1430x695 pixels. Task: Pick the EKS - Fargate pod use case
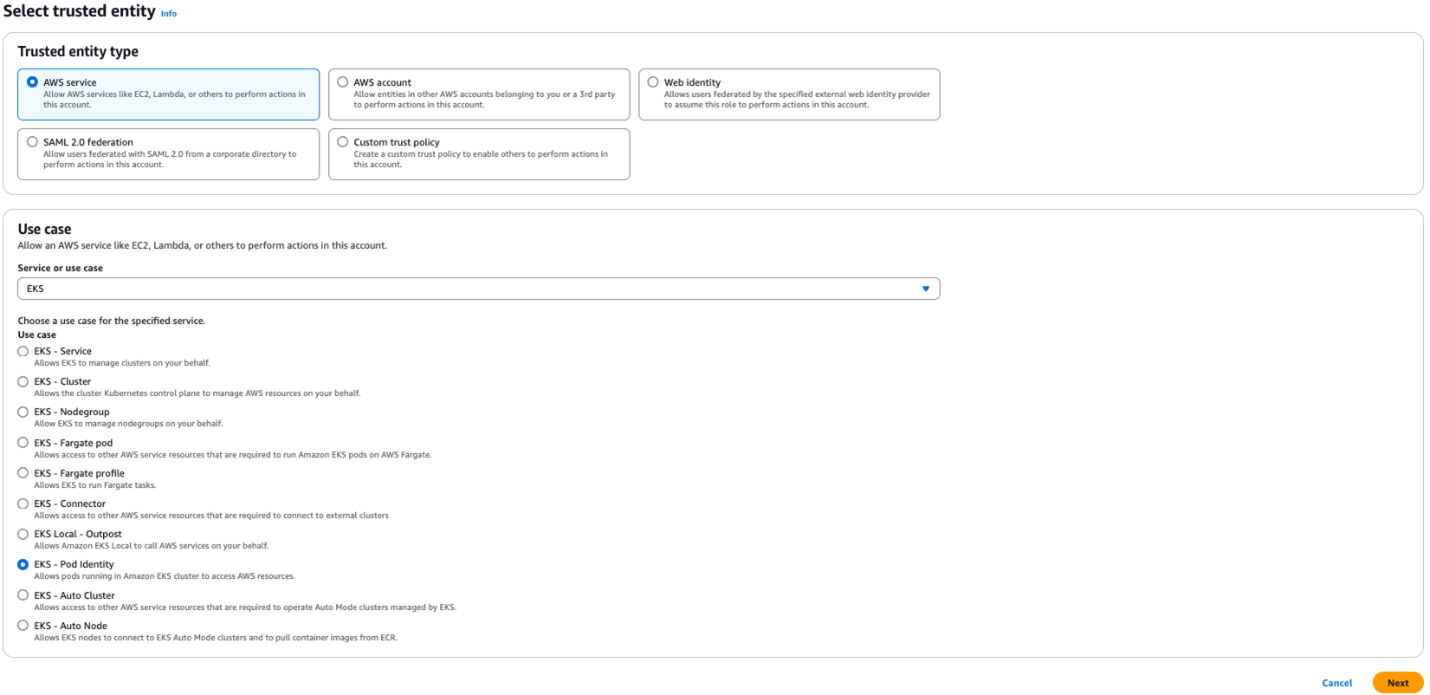click(23, 442)
